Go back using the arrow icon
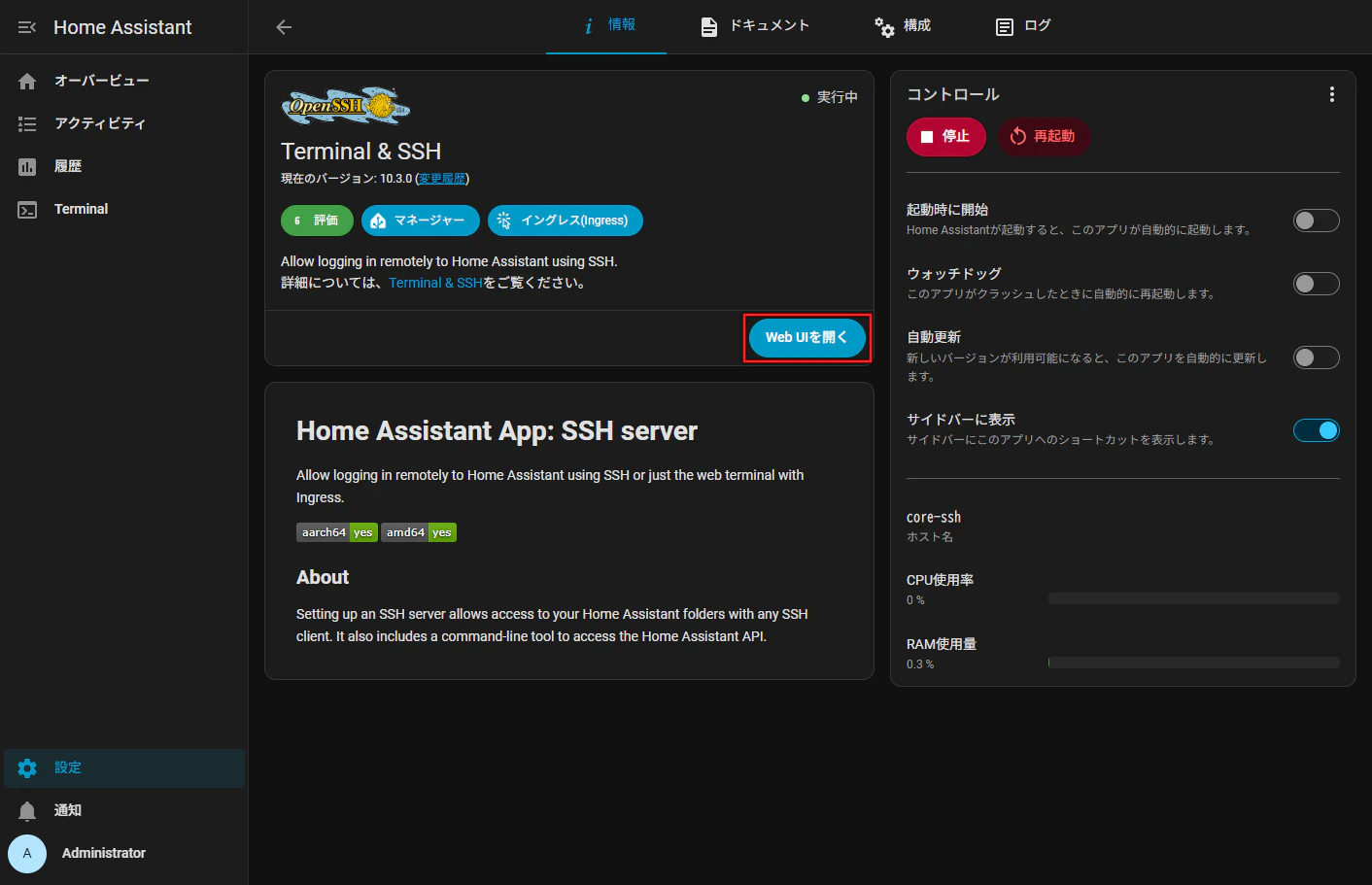This screenshot has width=1372, height=885. click(284, 27)
